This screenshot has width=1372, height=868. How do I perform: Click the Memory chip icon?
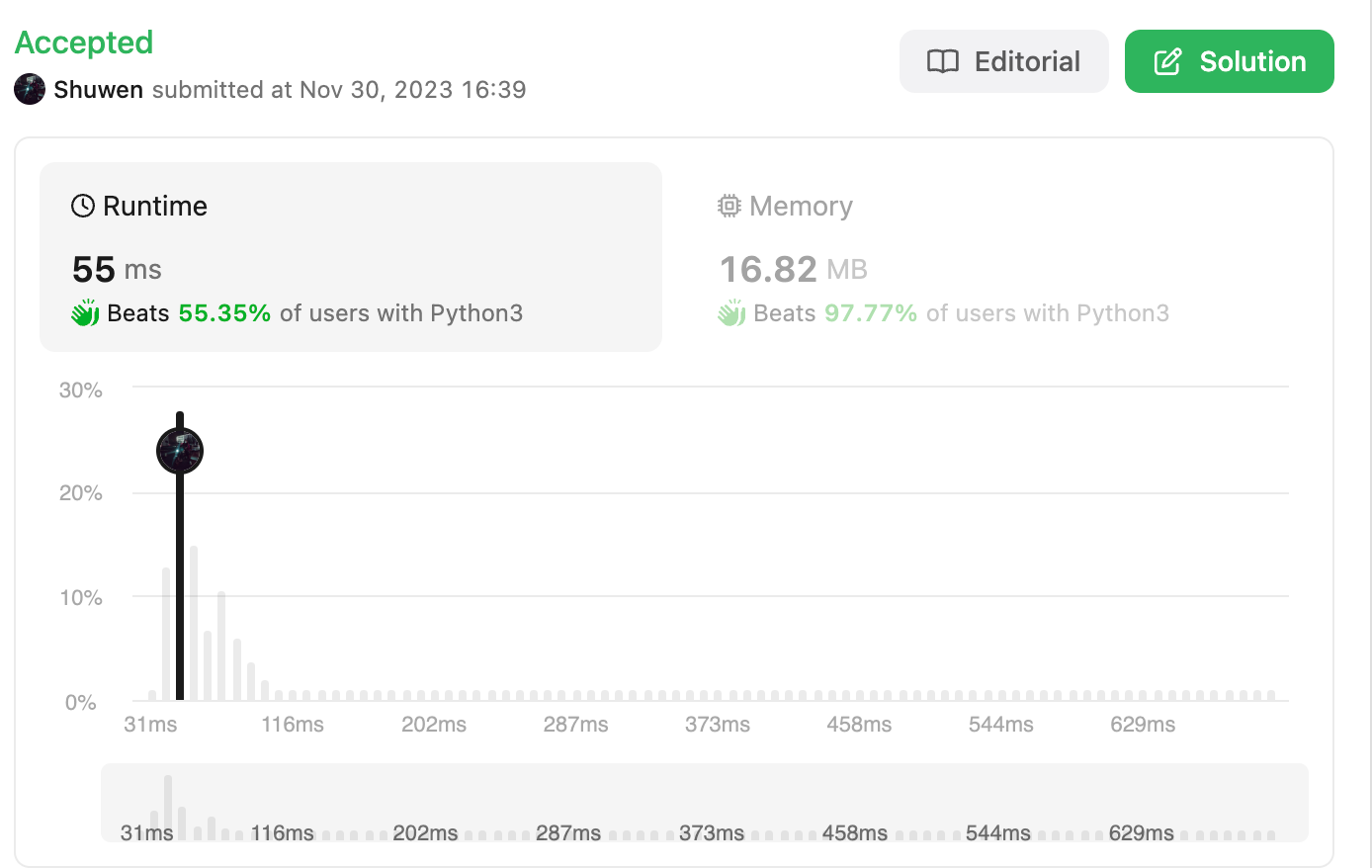729,206
